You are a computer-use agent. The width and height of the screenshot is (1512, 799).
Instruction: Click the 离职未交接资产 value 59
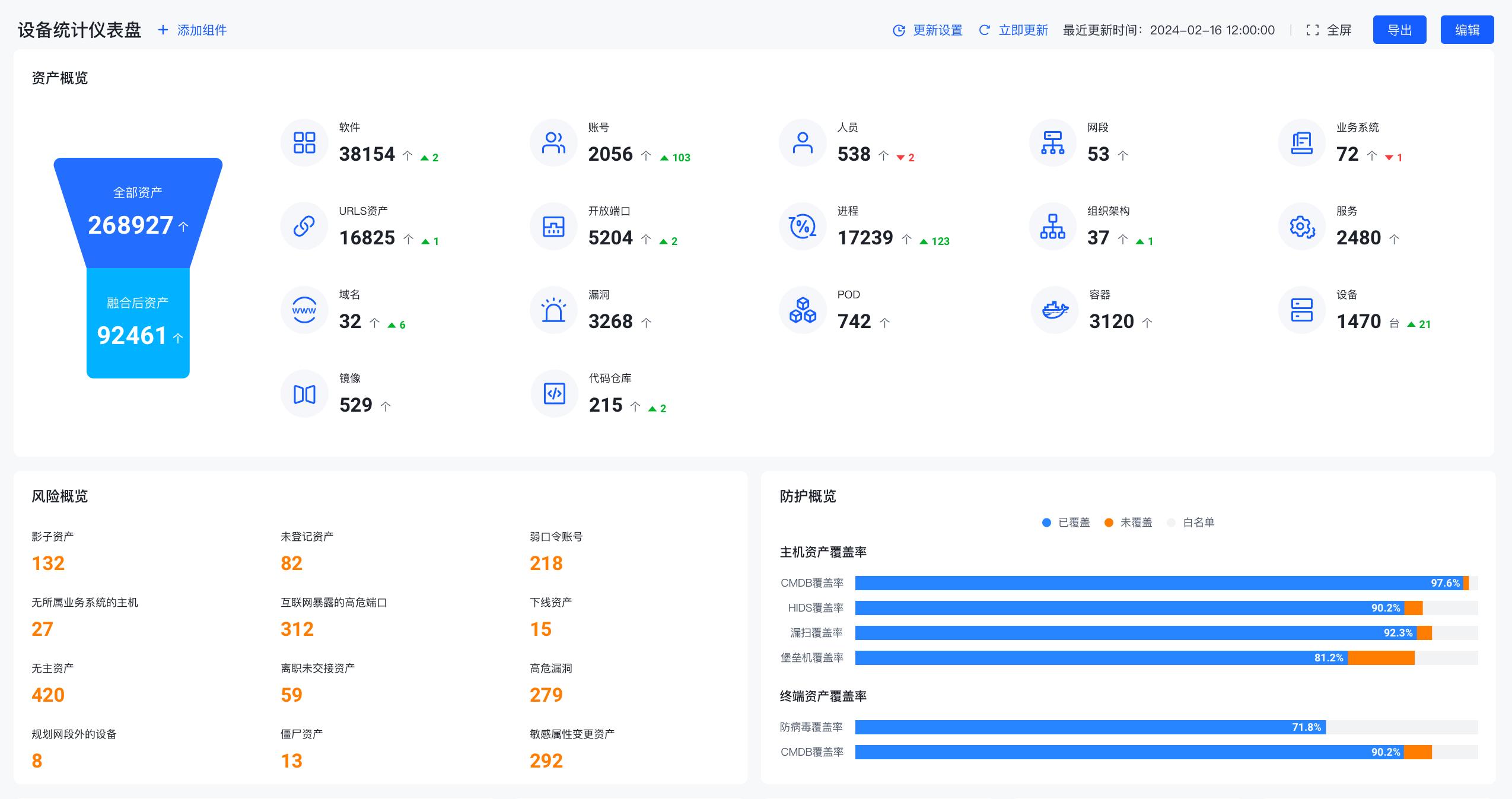291,695
